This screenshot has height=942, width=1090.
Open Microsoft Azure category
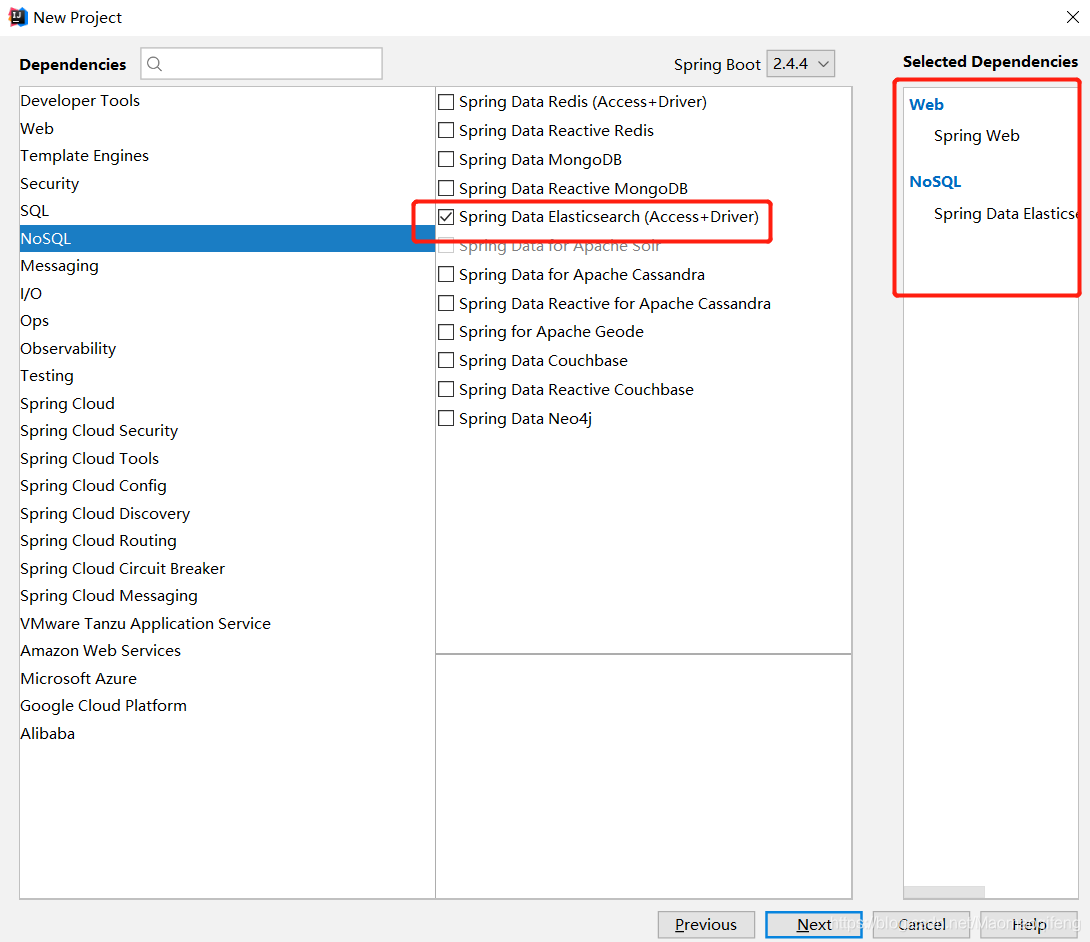[x=227, y=678]
